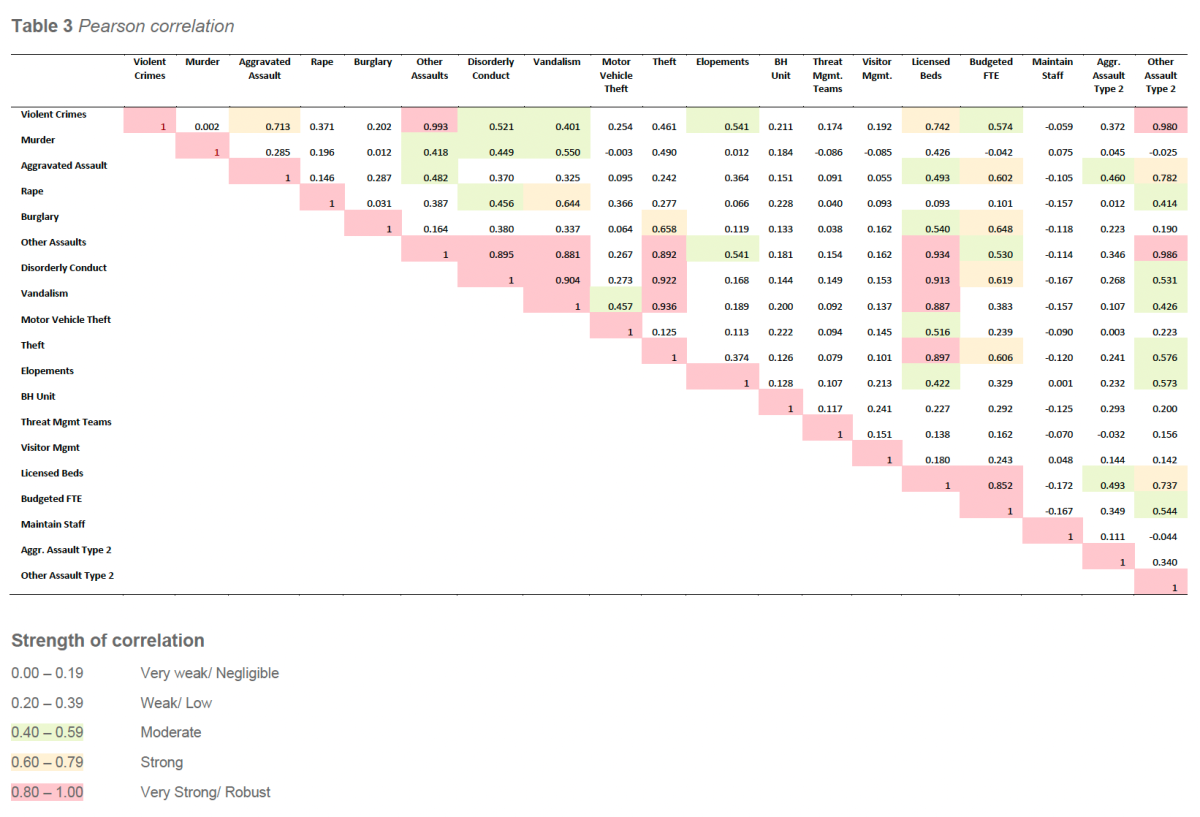Click the Threat Mgmt Teams row label

tap(66, 422)
